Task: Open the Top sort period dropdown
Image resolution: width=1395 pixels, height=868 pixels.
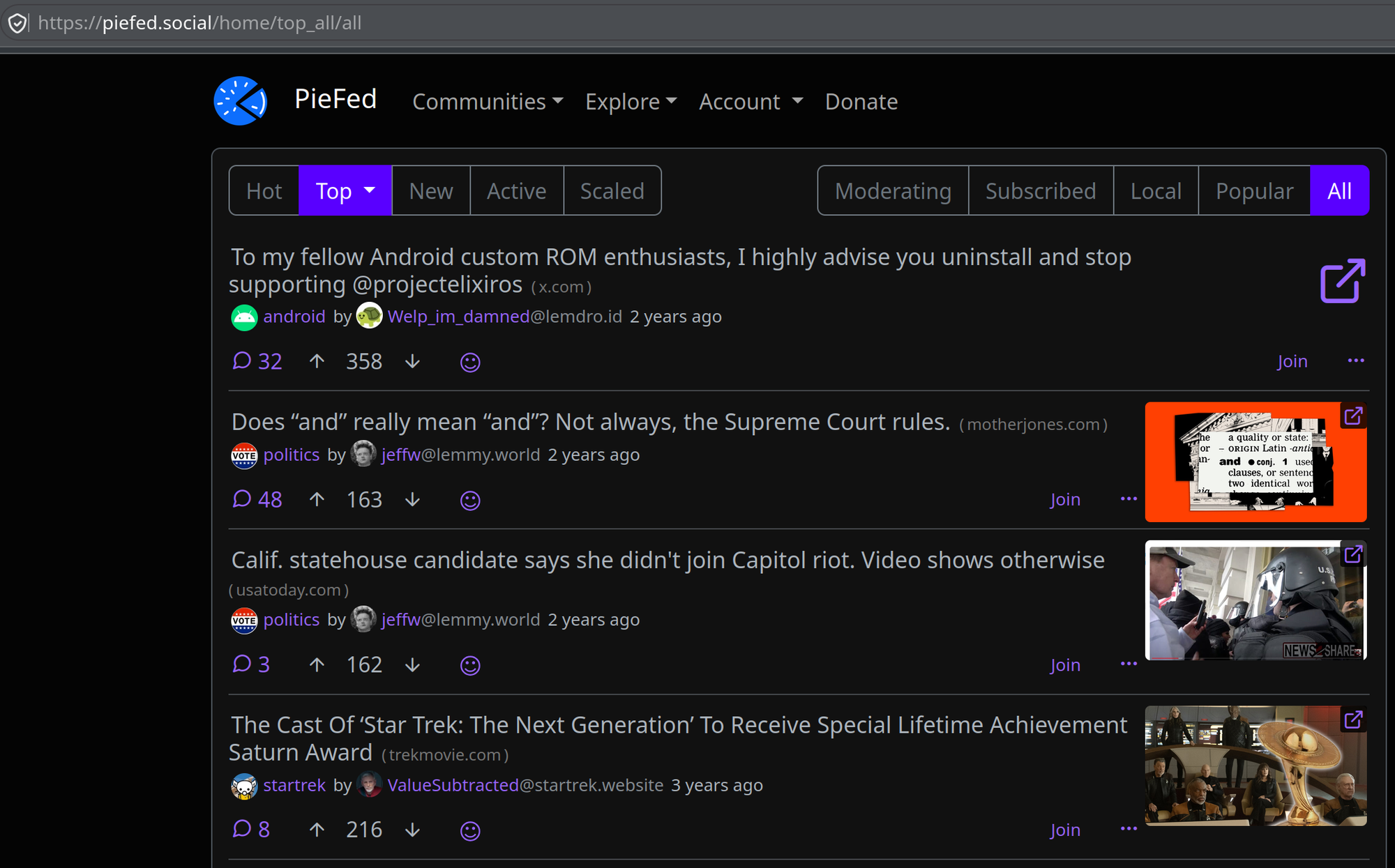Action: 345,190
